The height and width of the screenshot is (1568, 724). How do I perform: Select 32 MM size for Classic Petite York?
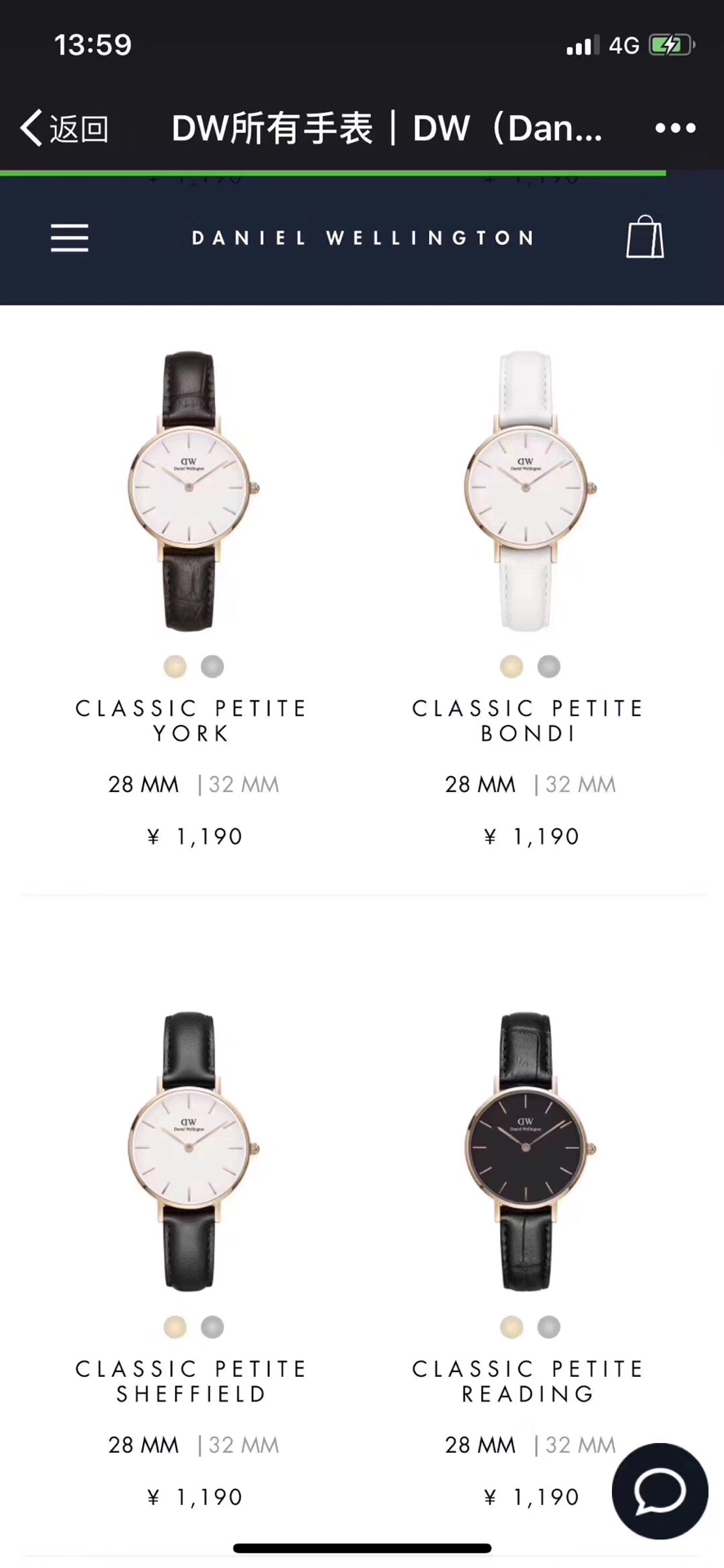point(244,785)
